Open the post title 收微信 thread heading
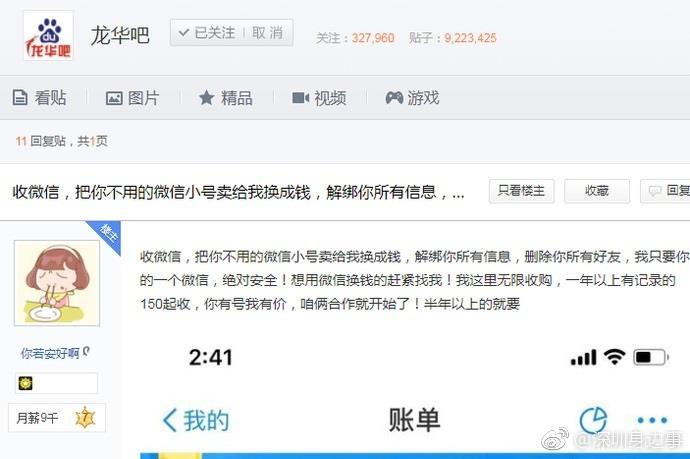This screenshot has height=459, width=690. point(238,192)
